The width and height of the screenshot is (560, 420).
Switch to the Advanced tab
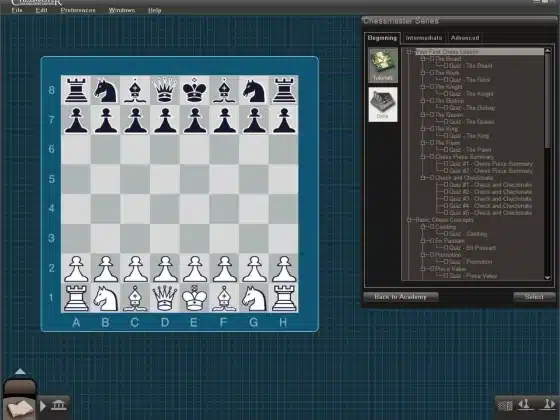(x=465, y=38)
